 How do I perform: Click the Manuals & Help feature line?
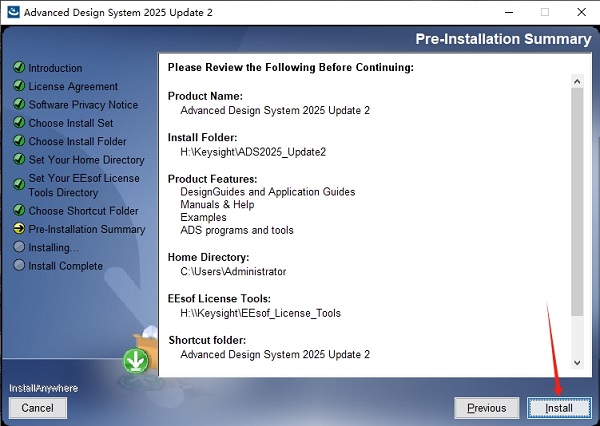tap(217, 205)
